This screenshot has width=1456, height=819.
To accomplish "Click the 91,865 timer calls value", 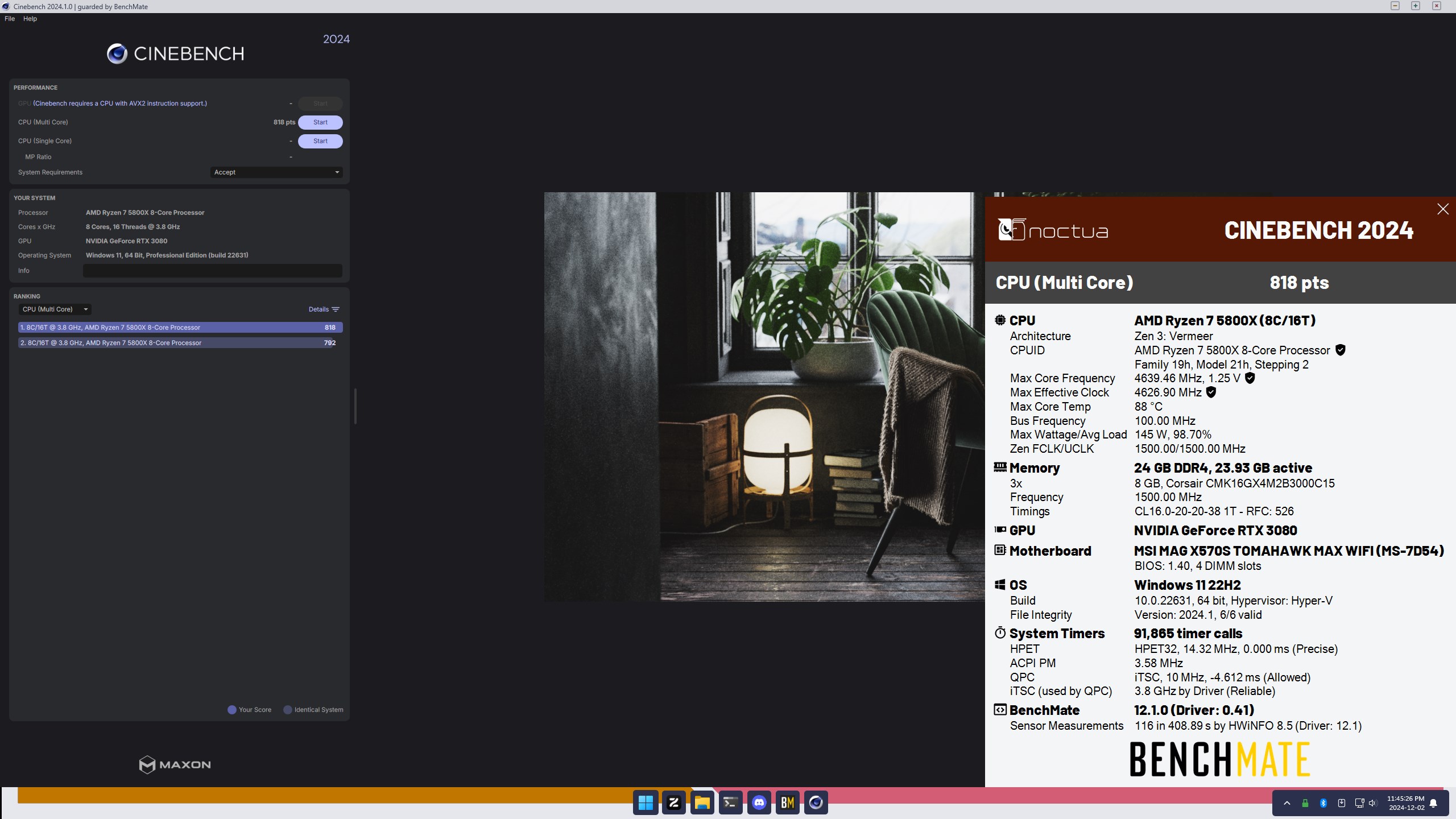I will 1188,634.
